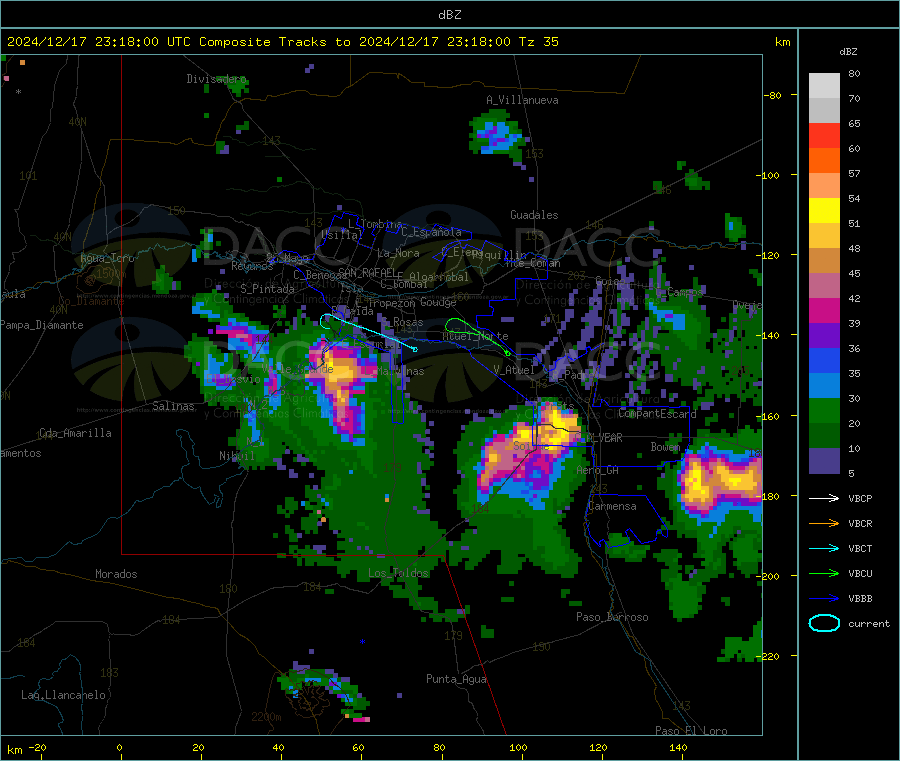
Task: Click the light blue 30 dBZ swatch
Action: [x=824, y=386]
